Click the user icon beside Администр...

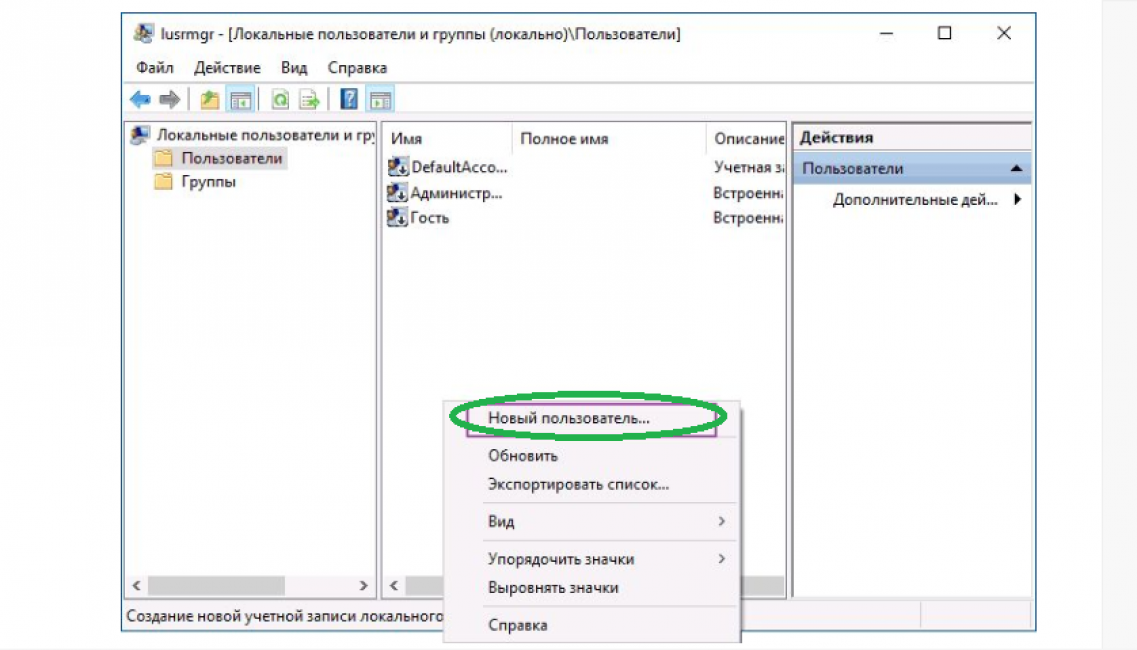pyautogui.click(x=397, y=192)
